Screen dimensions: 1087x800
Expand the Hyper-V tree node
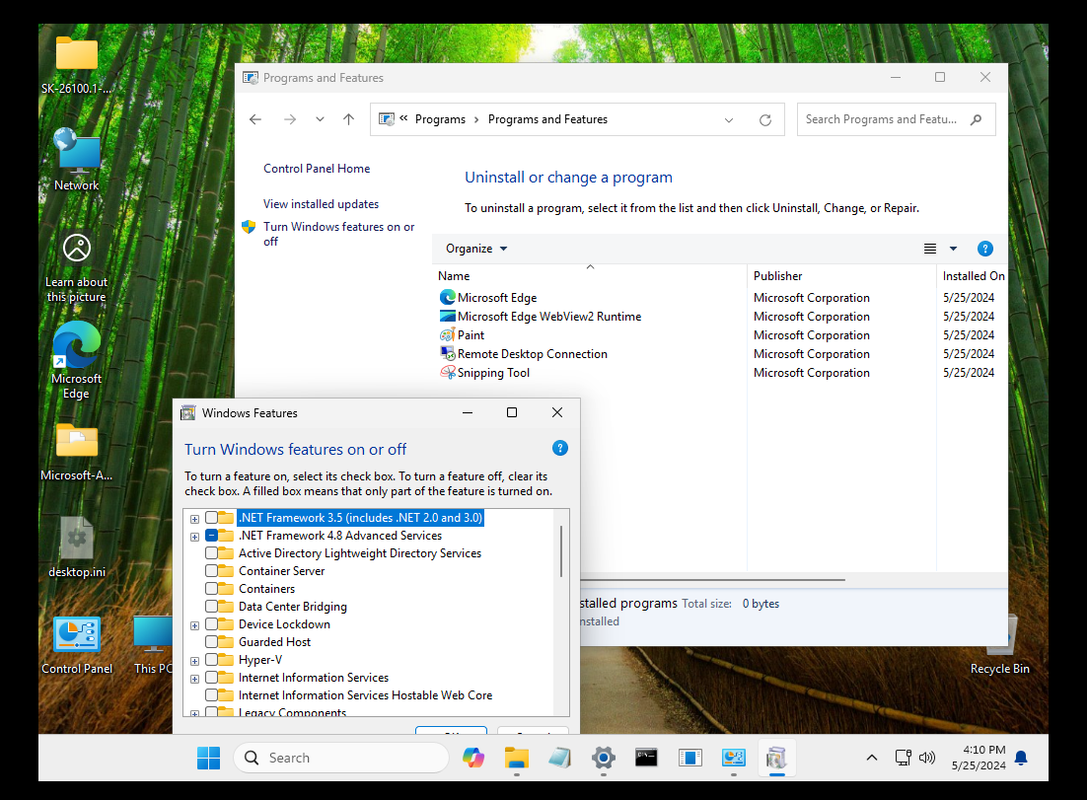tap(195, 661)
